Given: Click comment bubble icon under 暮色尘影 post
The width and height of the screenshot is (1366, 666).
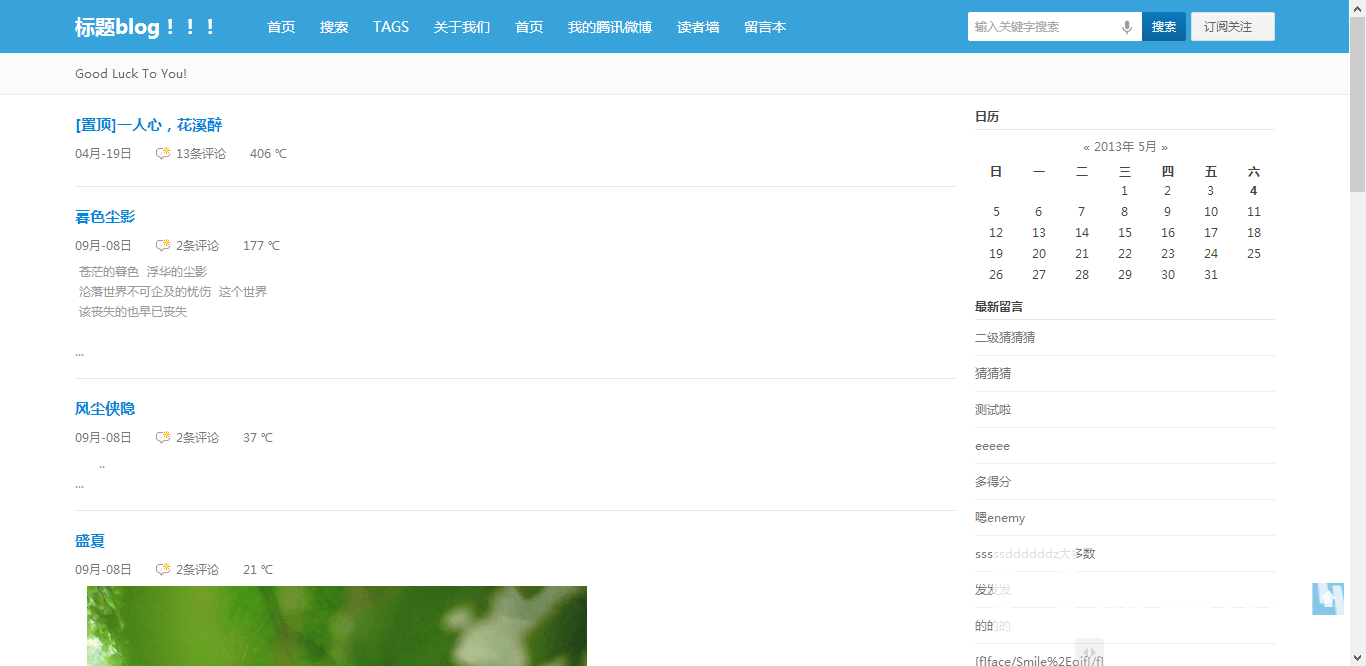Looking at the screenshot, I should pyautogui.click(x=163, y=246).
